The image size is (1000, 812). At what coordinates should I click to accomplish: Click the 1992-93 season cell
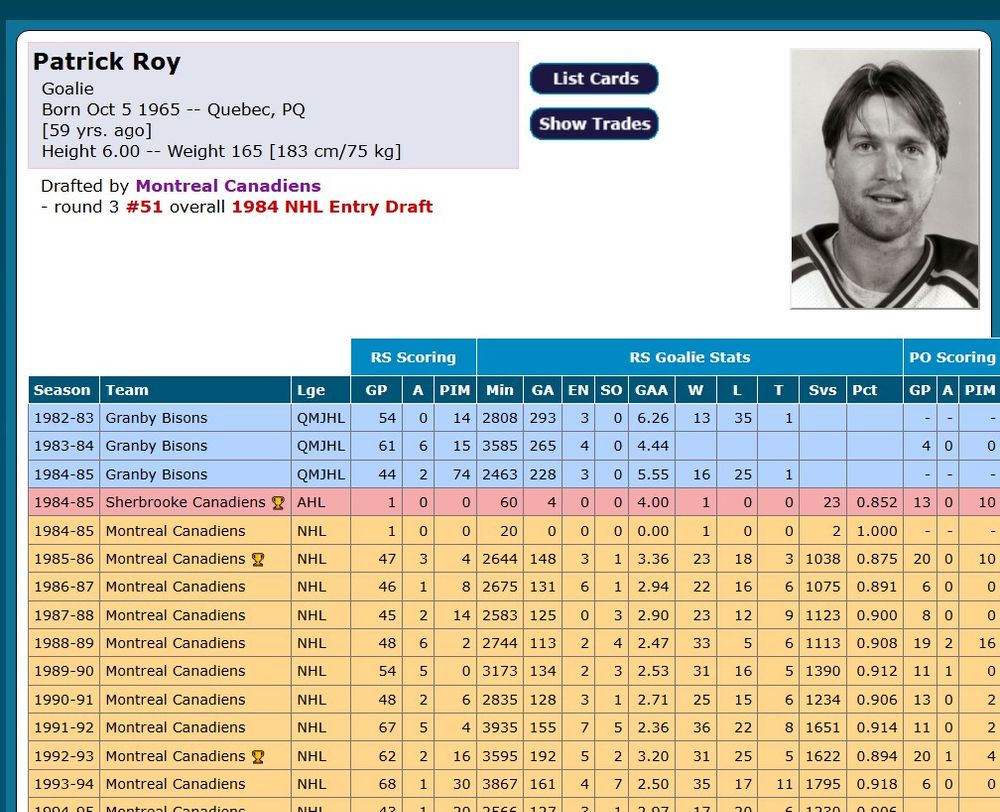(63, 756)
